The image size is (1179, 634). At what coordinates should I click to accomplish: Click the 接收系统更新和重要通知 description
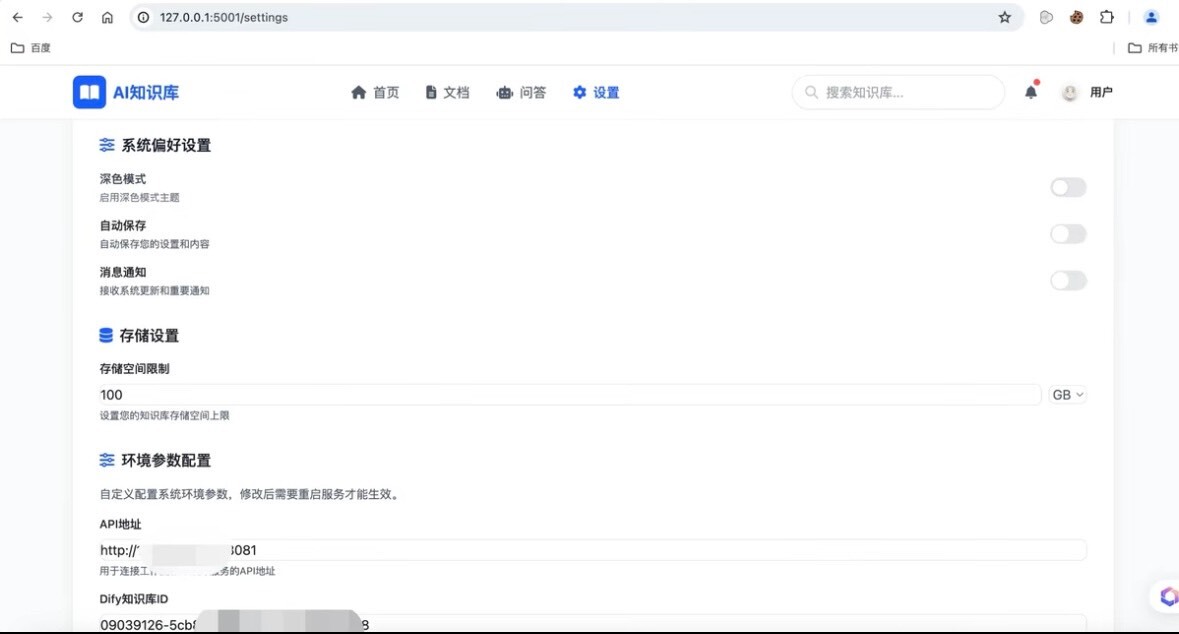(154, 291)
